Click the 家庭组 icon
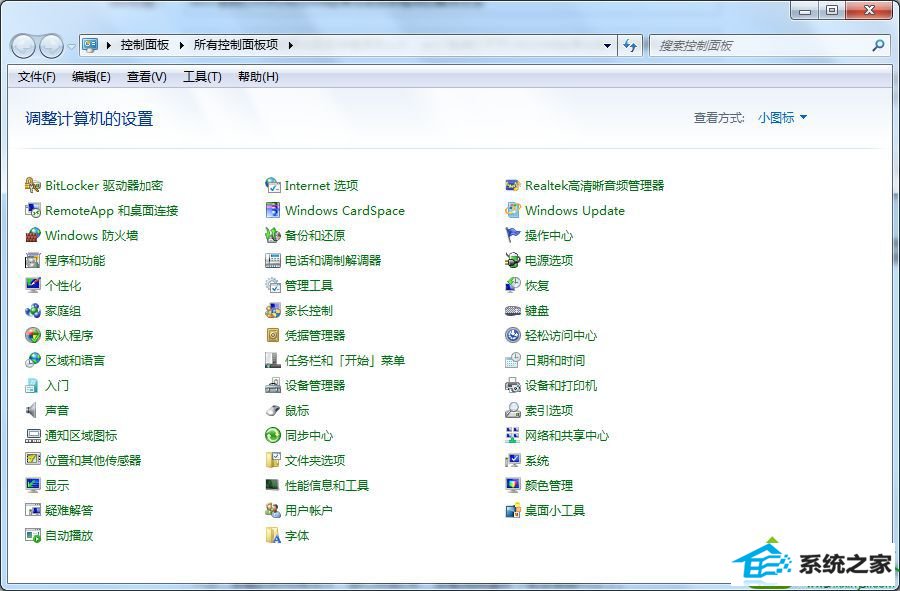The image size is (900, 591). (x=33, y=310)
